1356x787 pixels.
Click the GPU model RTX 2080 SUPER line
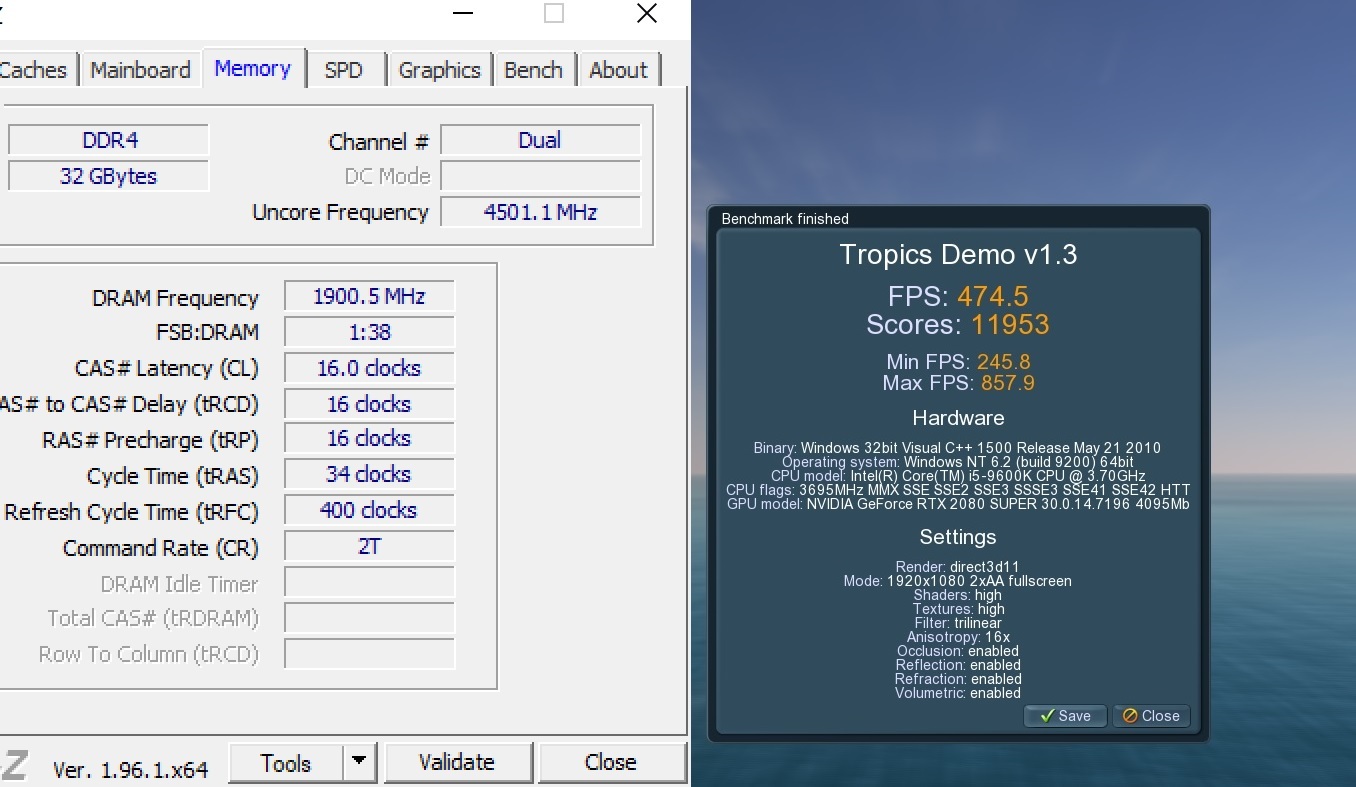(x=958, y=504)
